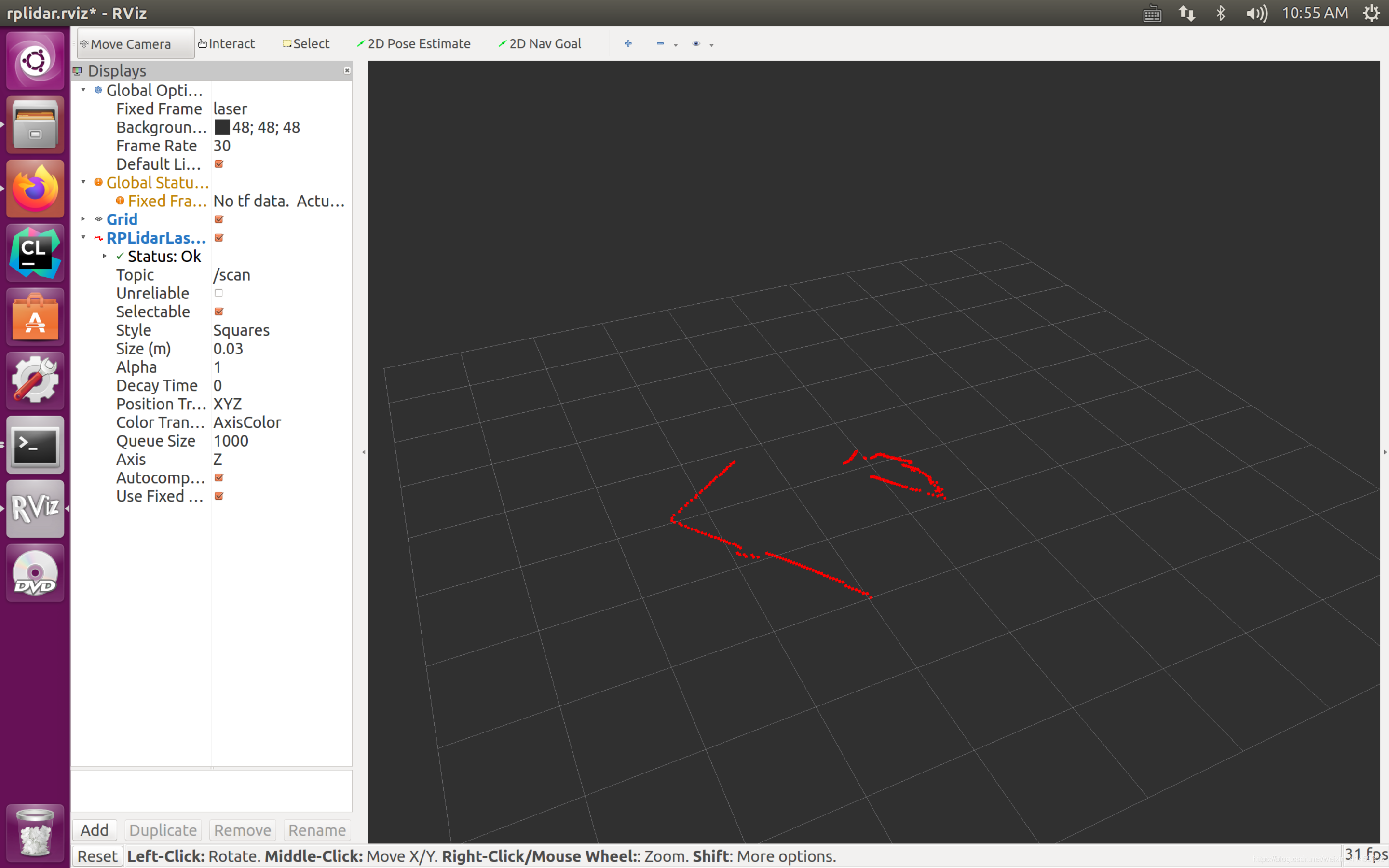Click the Add display button
Image resolution: width=1389 pixels, height=868 pixels.
[x=94, y=830]
